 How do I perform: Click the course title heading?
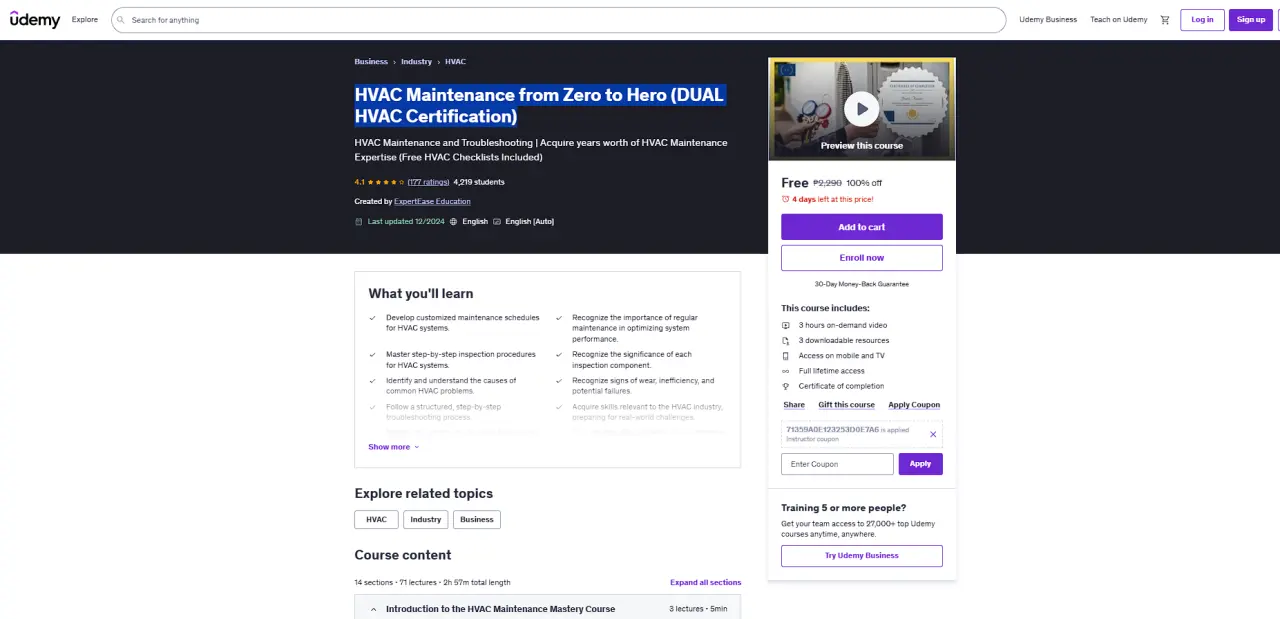[x=540, y=106]
